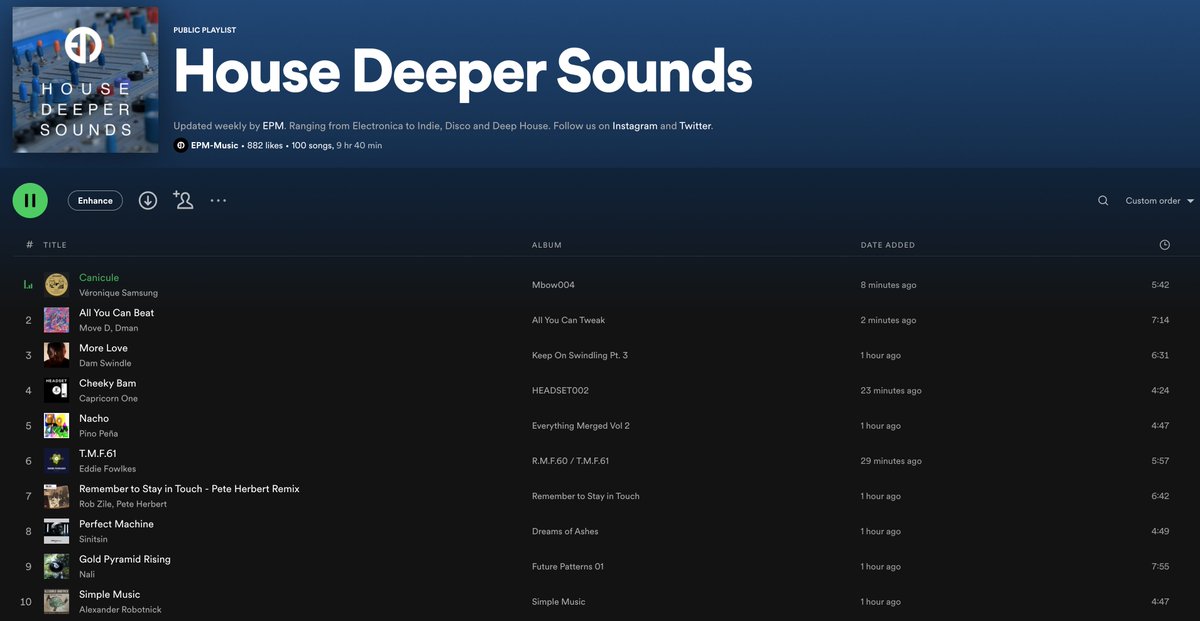Select Remember to Stay in Touch - Pete Herbert Remix title
Image resolution: width=1200 pixels, height=621 pixels.
pos(190,489)
